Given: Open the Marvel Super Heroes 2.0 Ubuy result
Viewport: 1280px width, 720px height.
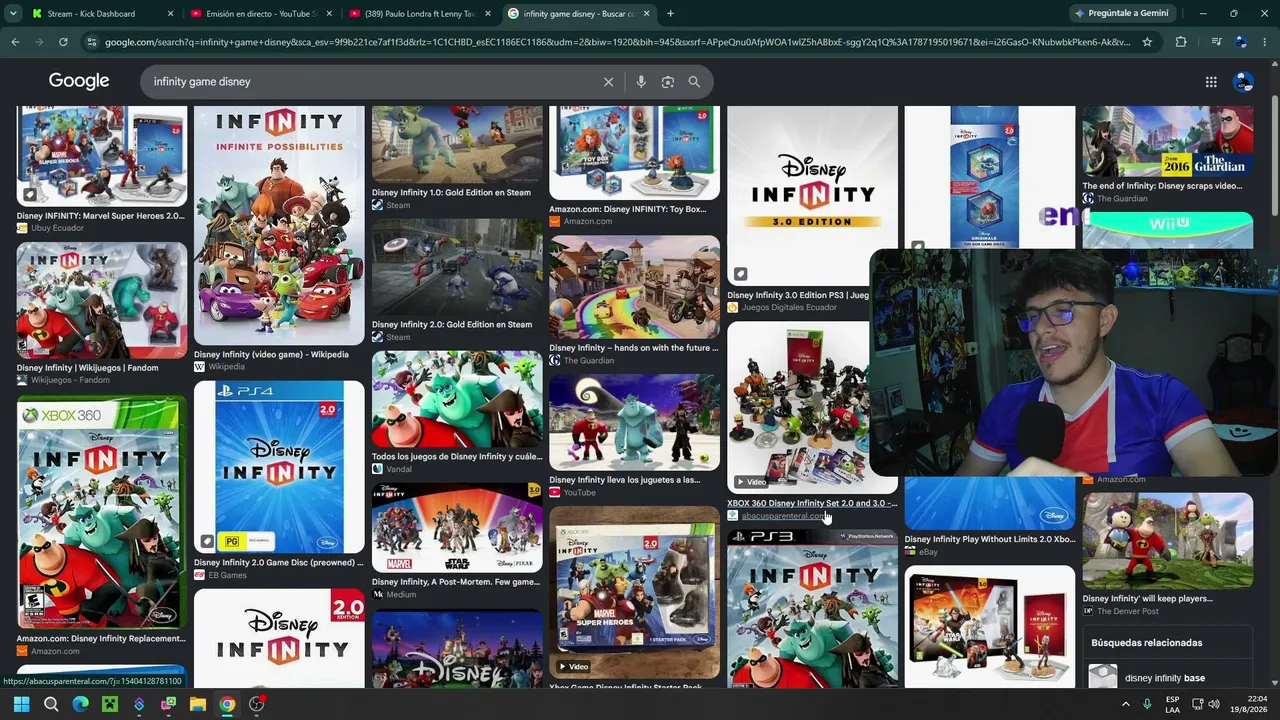Looking at the screenshot, I should [100, 216].
